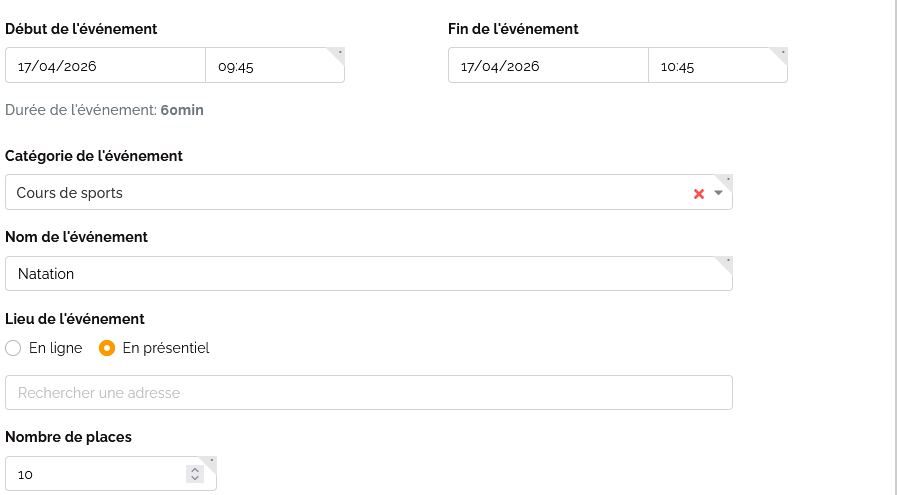Open the 09:45 start time field
Viewport: 897px width, 495px height.
point(274,66)
